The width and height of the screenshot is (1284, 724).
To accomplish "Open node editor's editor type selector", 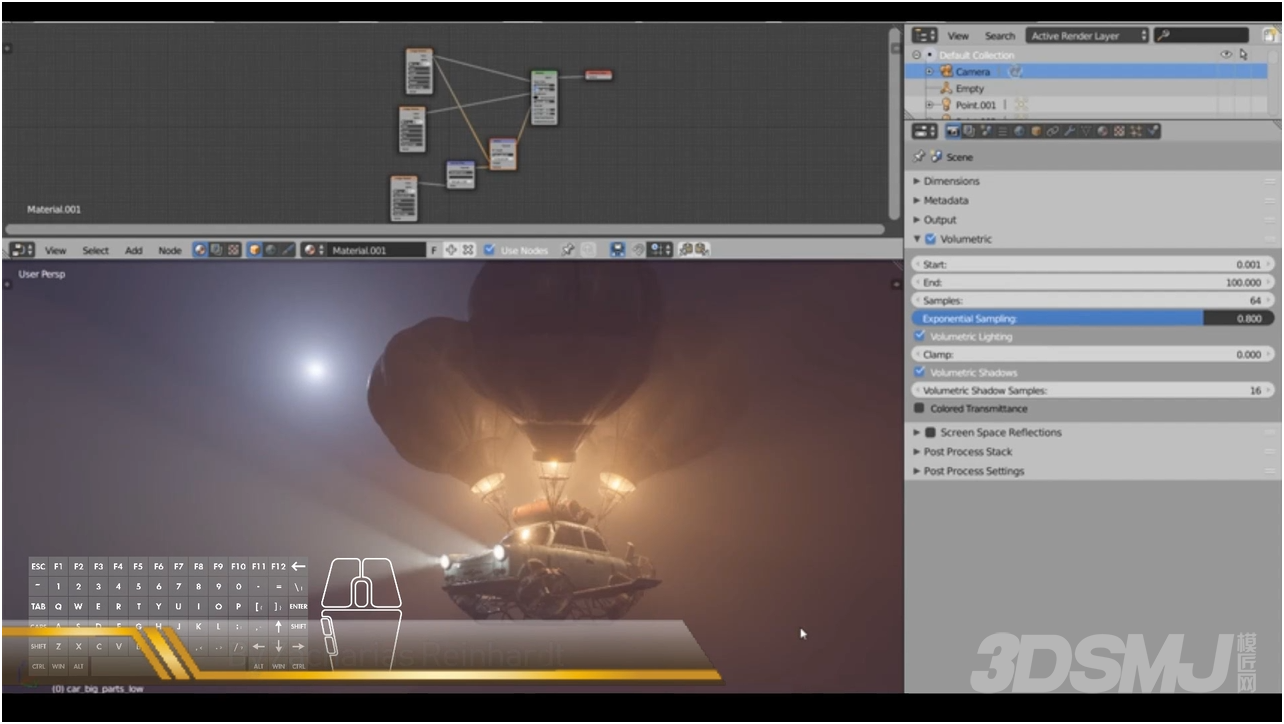I will point(22,250).
